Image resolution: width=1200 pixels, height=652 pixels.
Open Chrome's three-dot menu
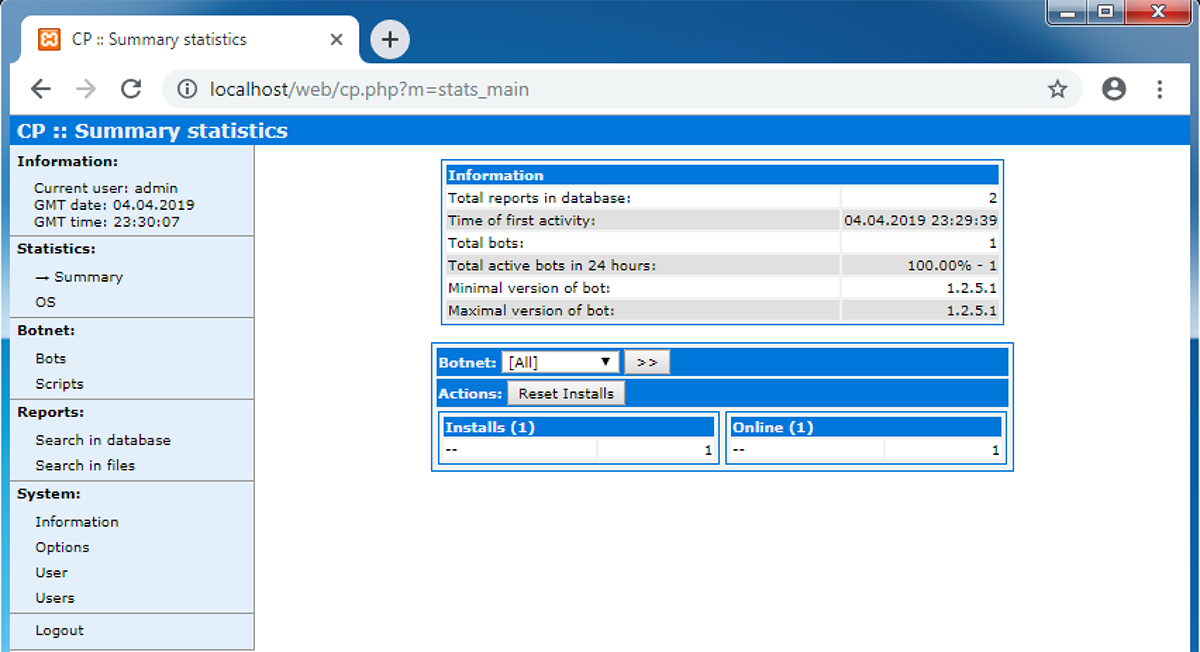coord(1160,89)
